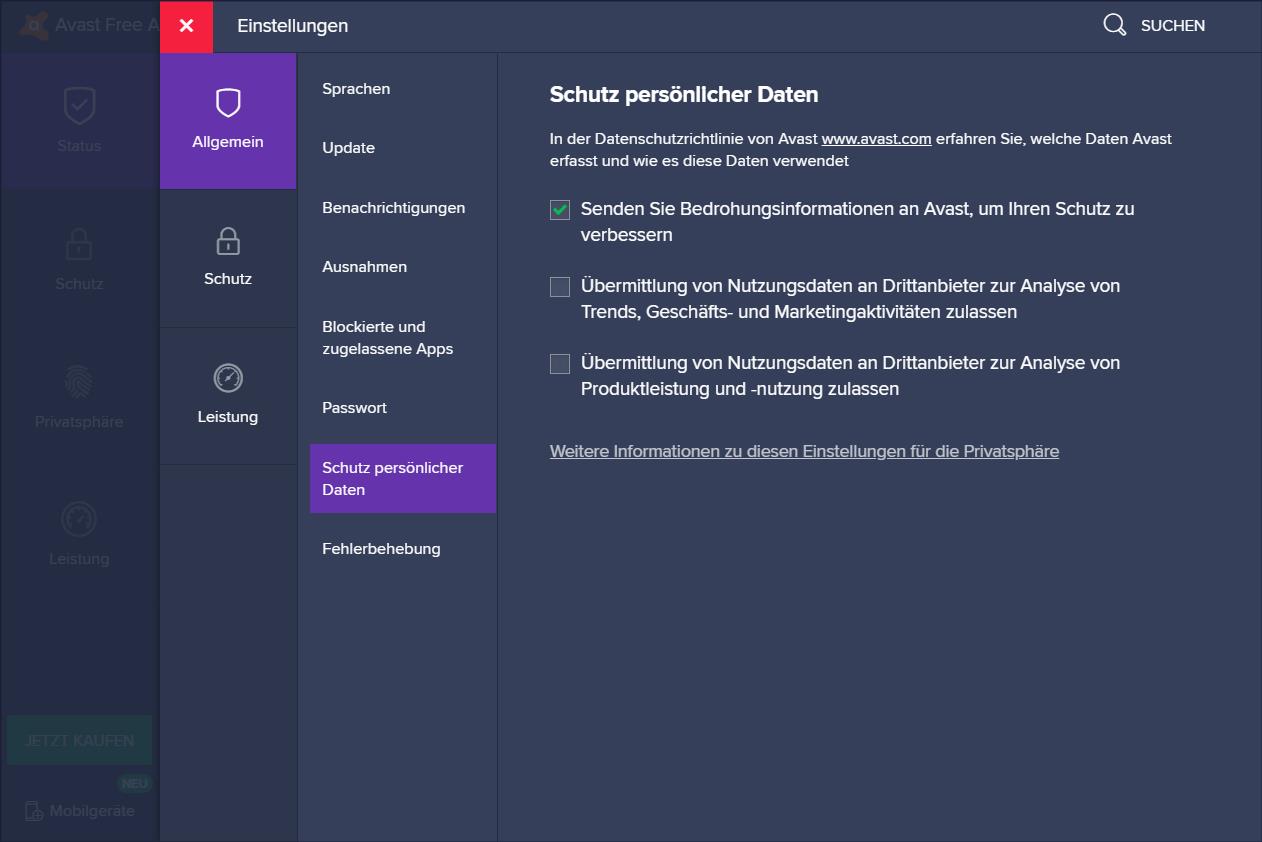Open the Sprachen settings page

[x=356, y=89]
